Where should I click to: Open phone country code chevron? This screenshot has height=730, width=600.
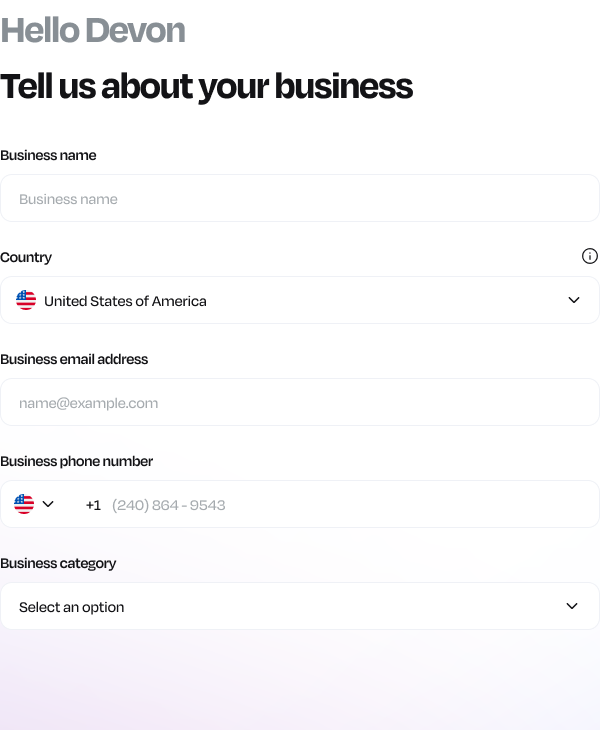point(48,504)
